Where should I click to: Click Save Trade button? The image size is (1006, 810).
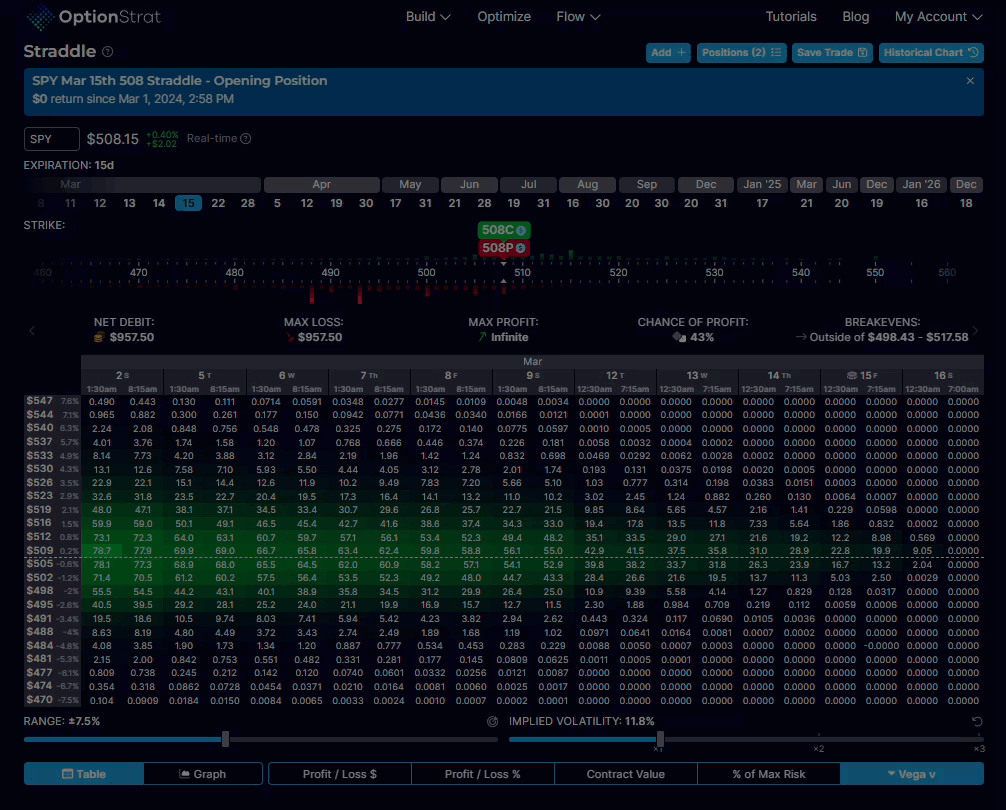pos(831,53)
